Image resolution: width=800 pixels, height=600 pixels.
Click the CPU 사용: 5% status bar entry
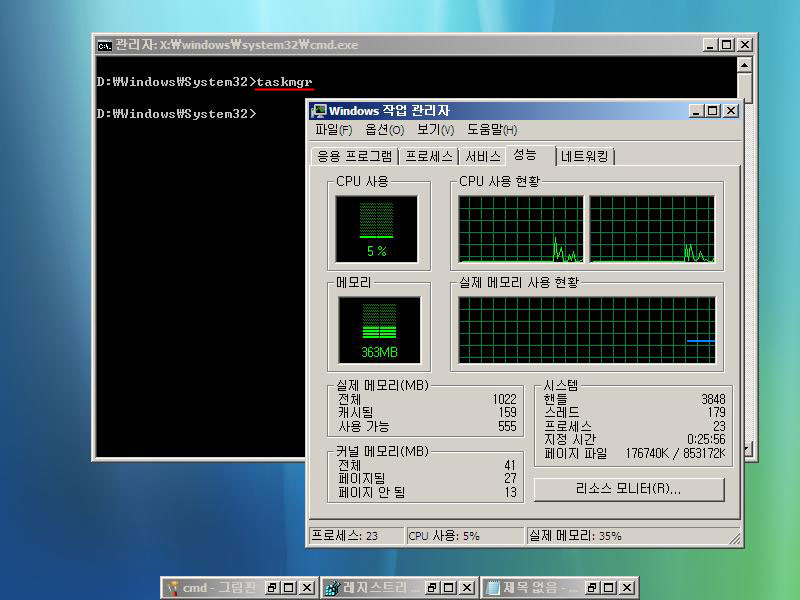pyautogui.click(x=465, y=536)
